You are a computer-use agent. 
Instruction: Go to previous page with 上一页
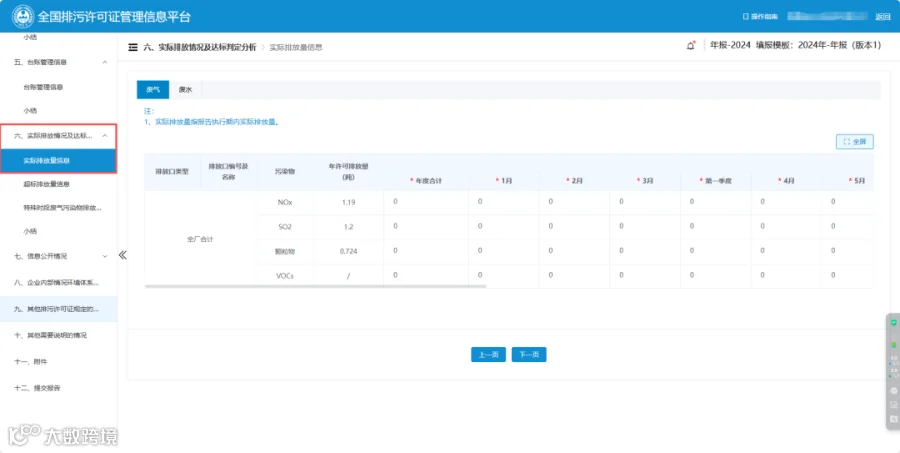(x=488, y=354)
